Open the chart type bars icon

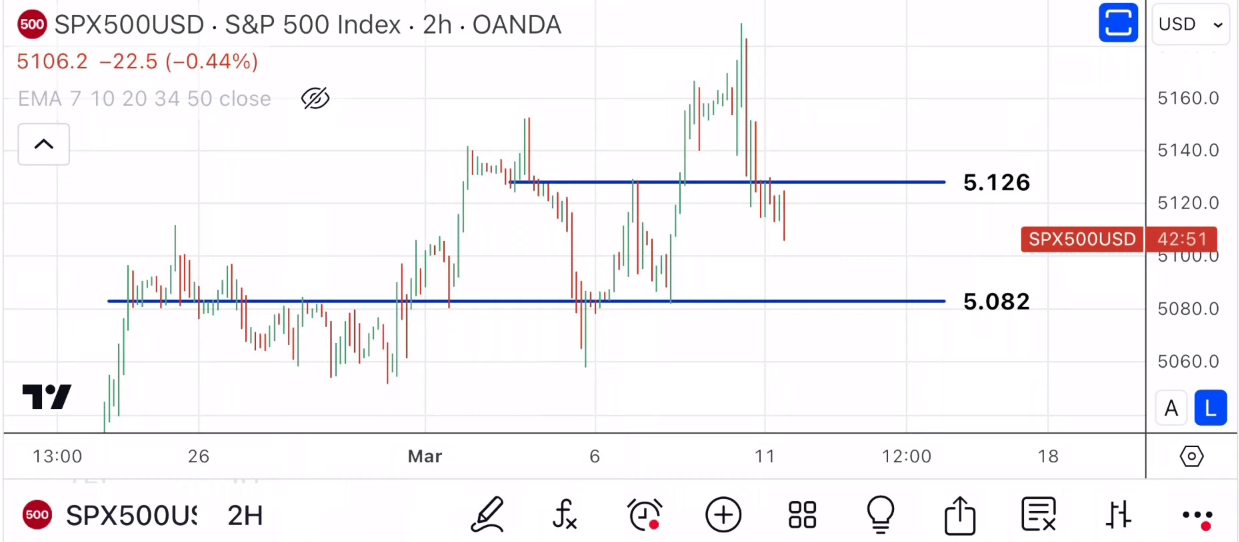[1117, 514]
